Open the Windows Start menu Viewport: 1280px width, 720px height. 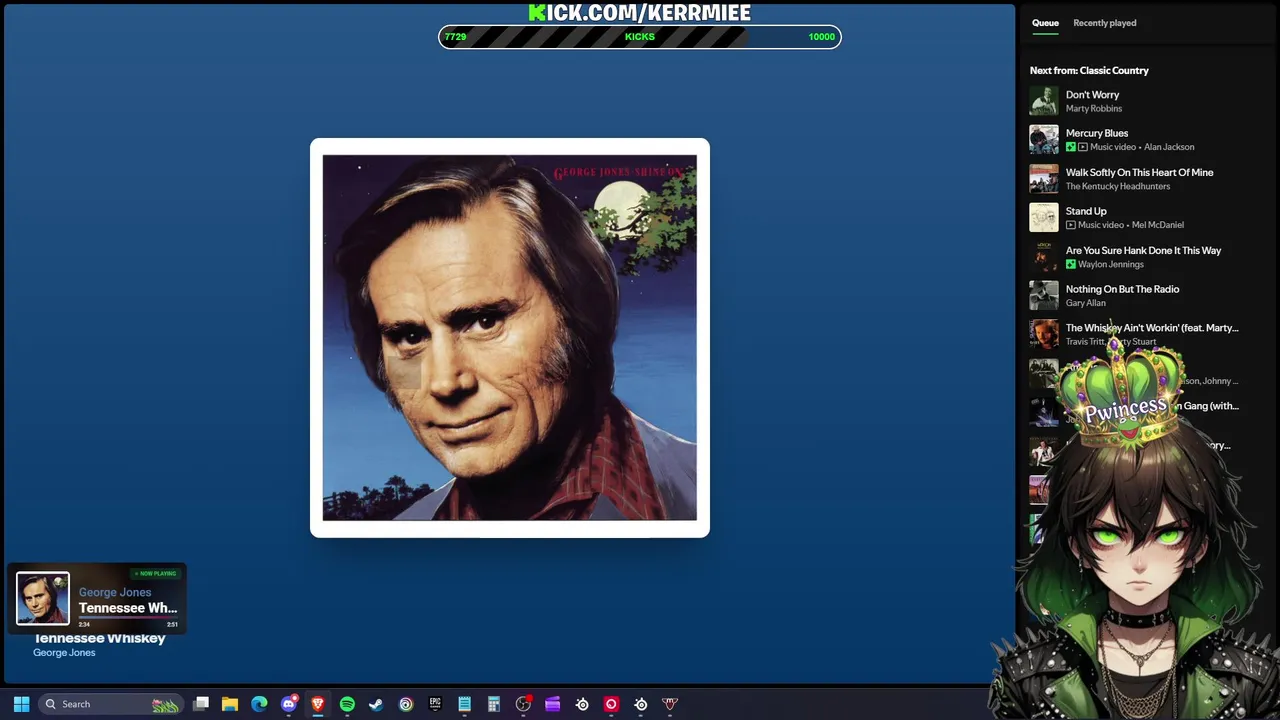(x=21, y=704)
